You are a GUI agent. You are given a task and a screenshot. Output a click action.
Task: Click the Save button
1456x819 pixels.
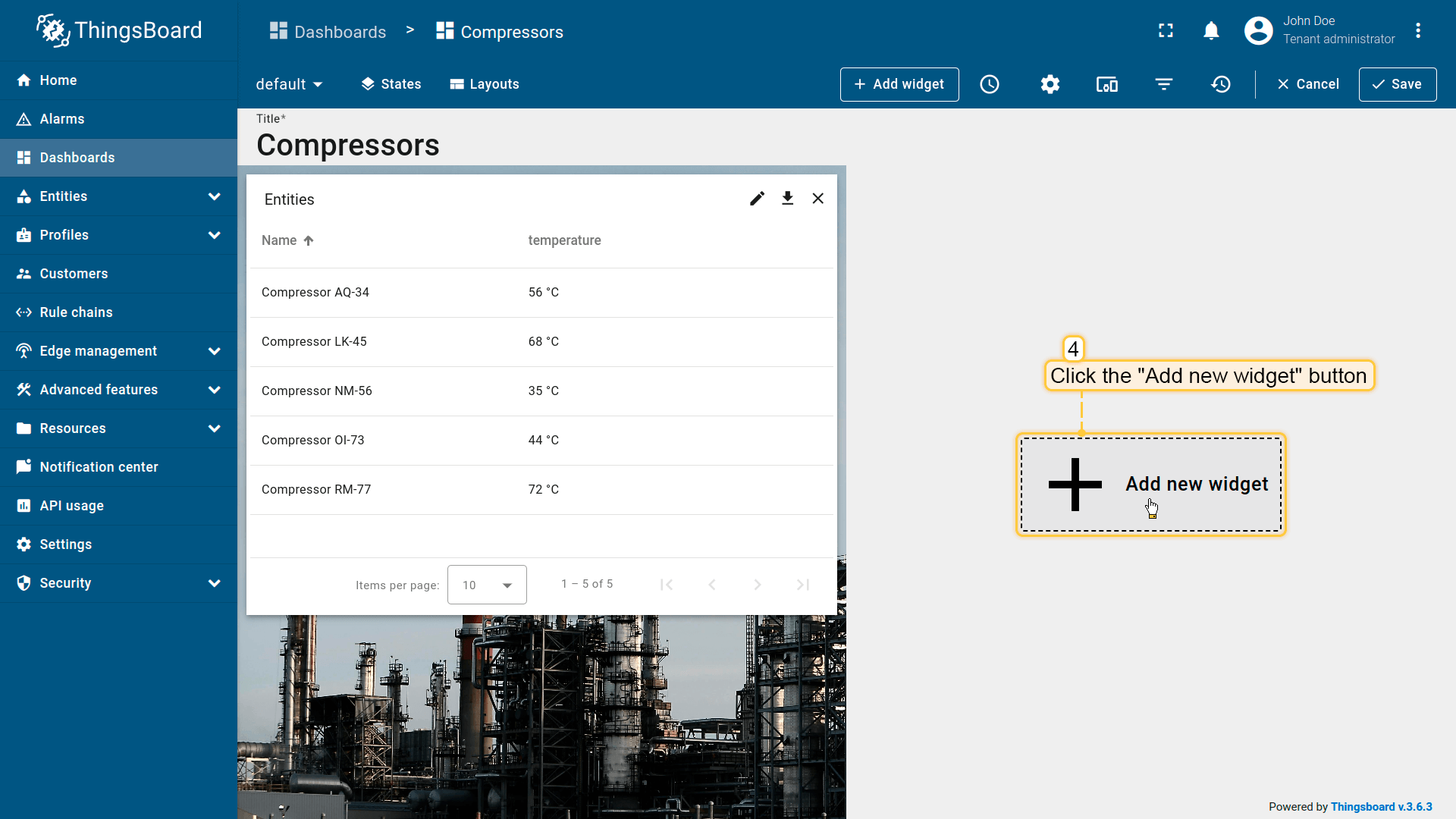(1397, 84)
